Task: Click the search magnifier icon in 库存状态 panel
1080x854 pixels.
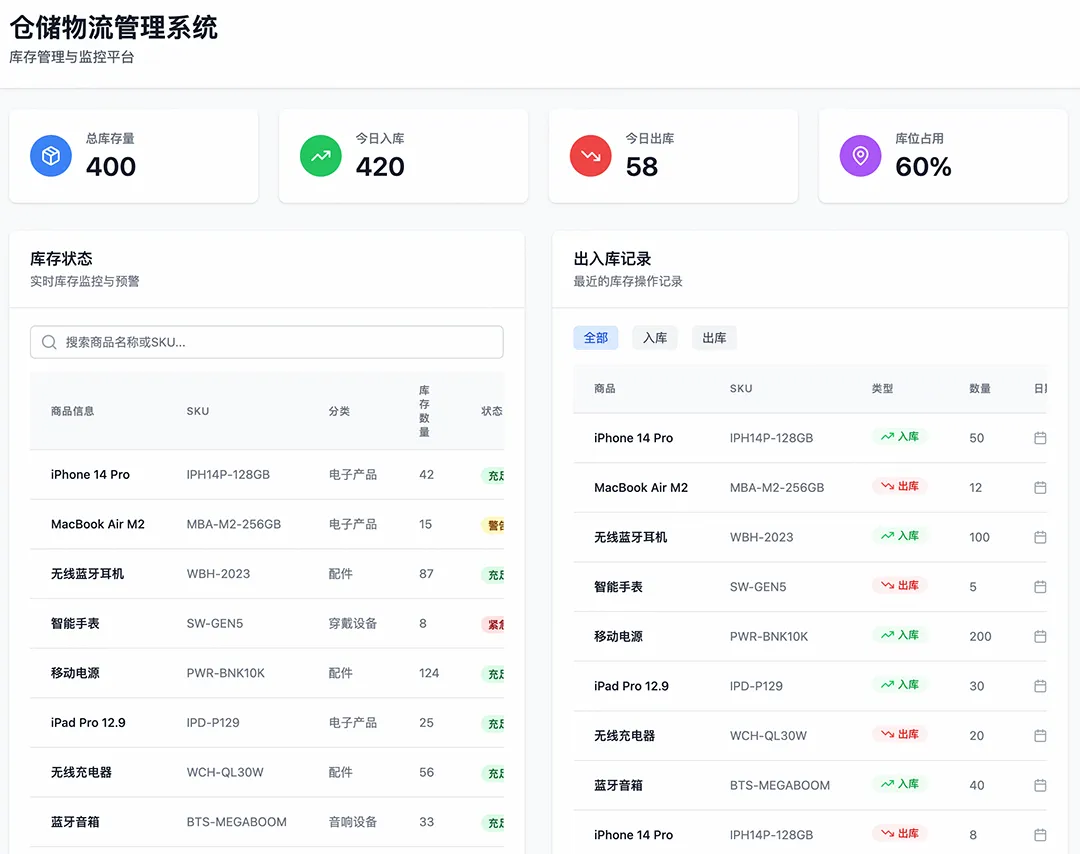Action: pos(48,342)
